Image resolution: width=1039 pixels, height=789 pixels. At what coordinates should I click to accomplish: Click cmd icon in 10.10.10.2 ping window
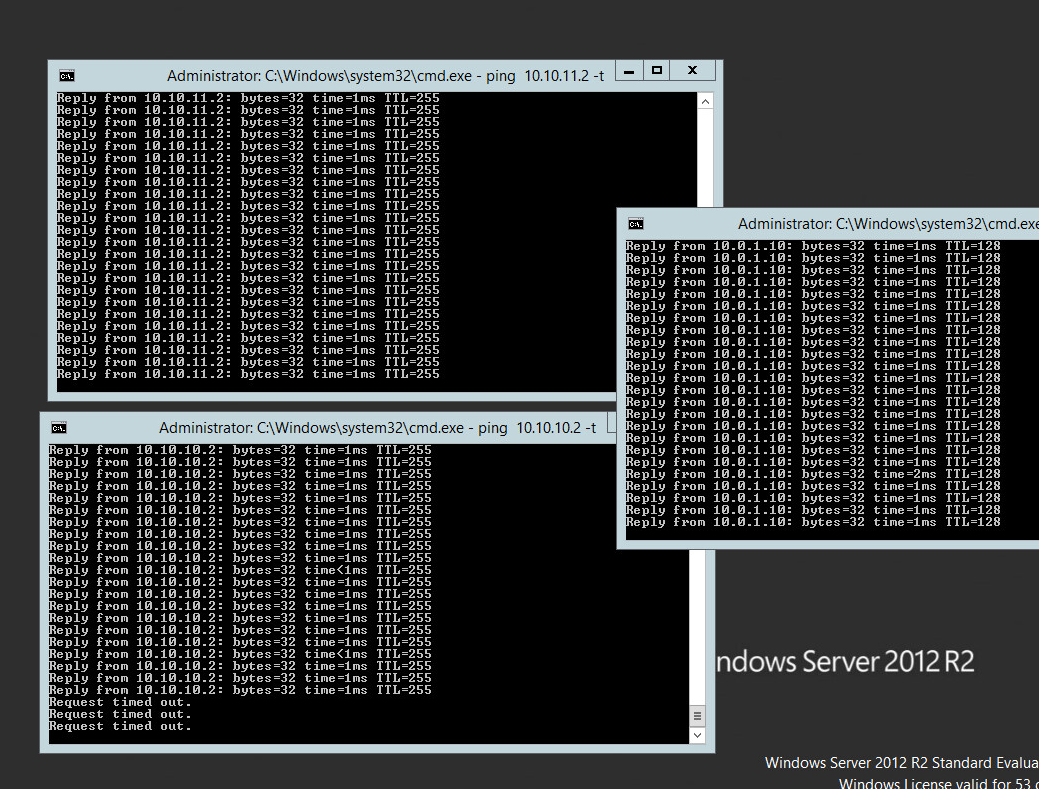point(58,427)
